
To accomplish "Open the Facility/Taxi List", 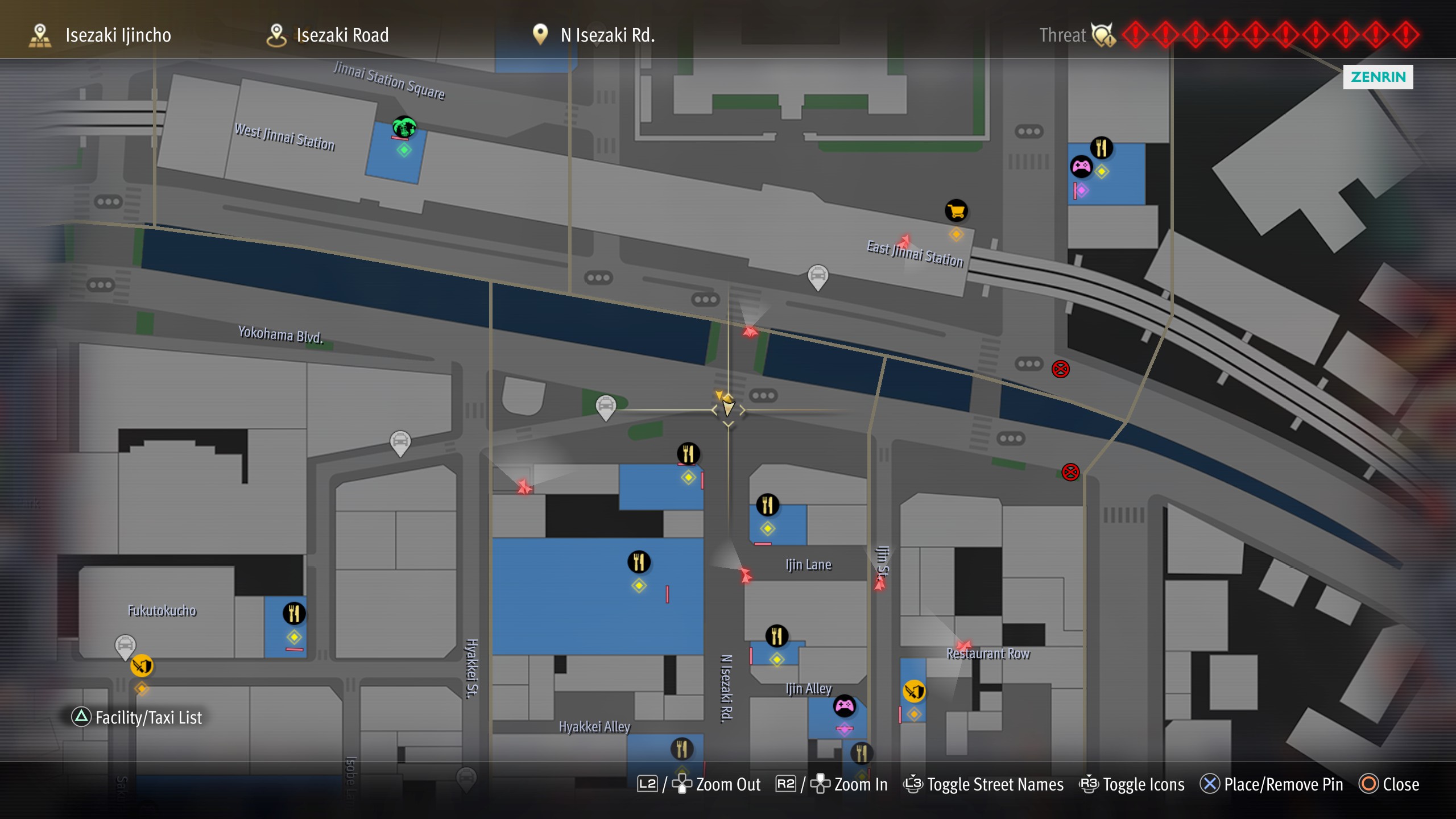I will [x=137, y=717].
